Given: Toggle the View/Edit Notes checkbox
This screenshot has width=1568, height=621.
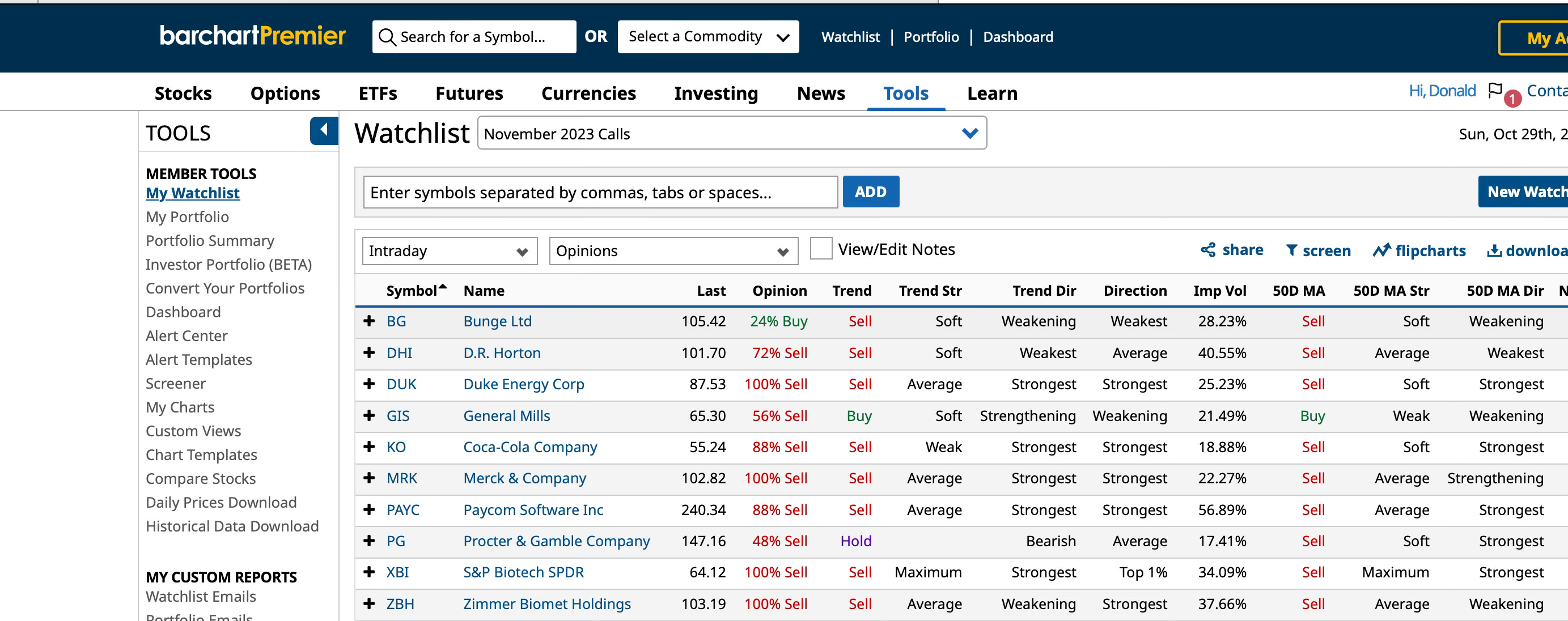Looking at the screenshot, I should click(820, 249).
